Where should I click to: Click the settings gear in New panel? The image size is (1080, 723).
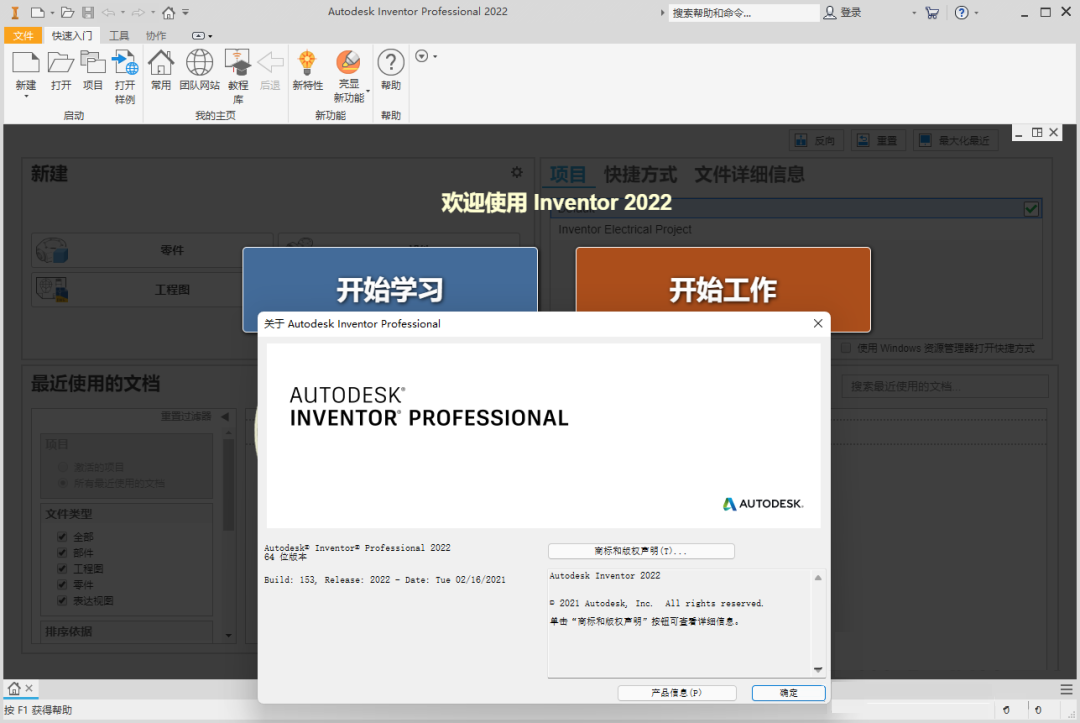coord(517,172)
